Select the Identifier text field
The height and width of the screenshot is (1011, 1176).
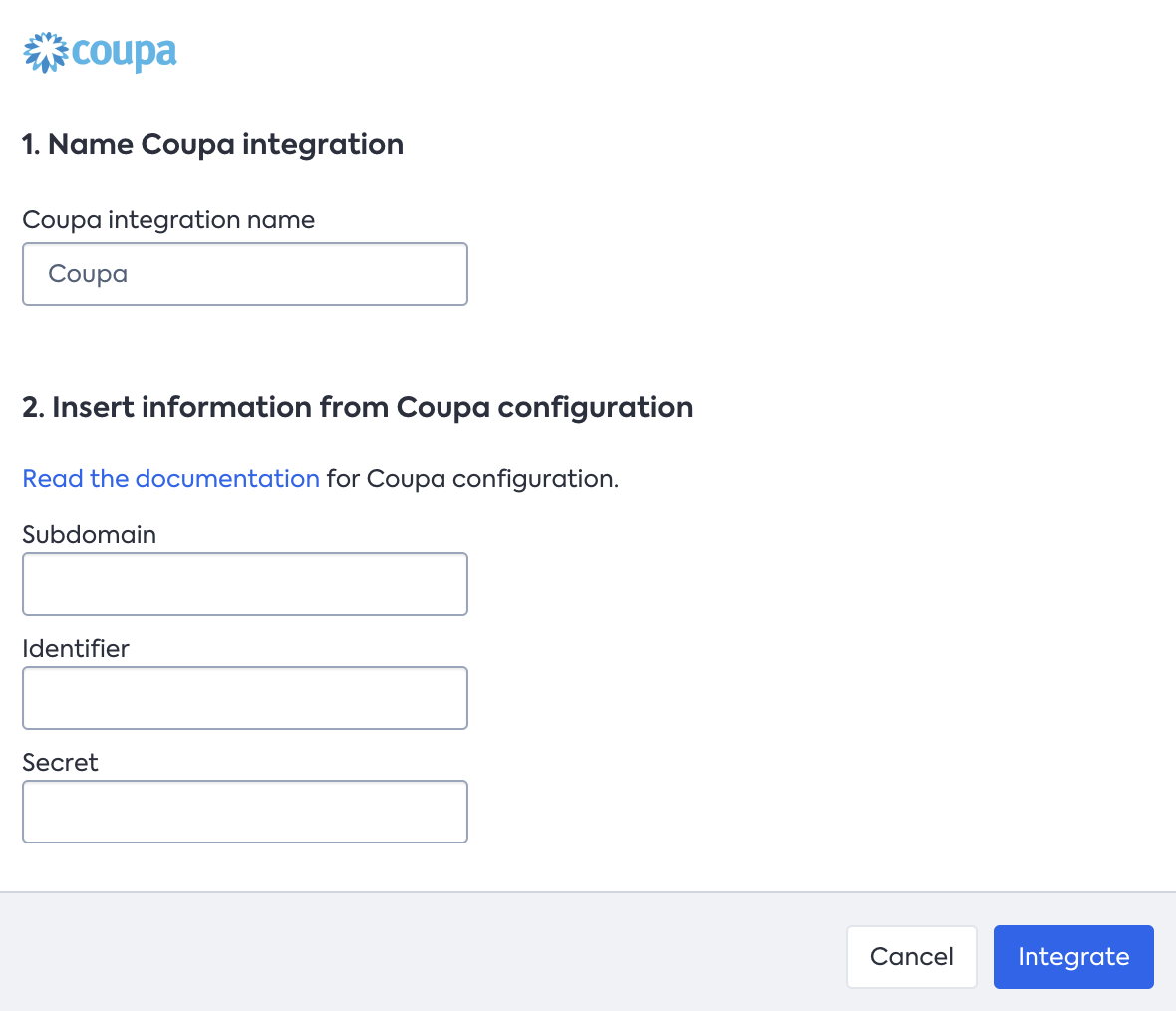pyautogui.click(x=245, y=698)
